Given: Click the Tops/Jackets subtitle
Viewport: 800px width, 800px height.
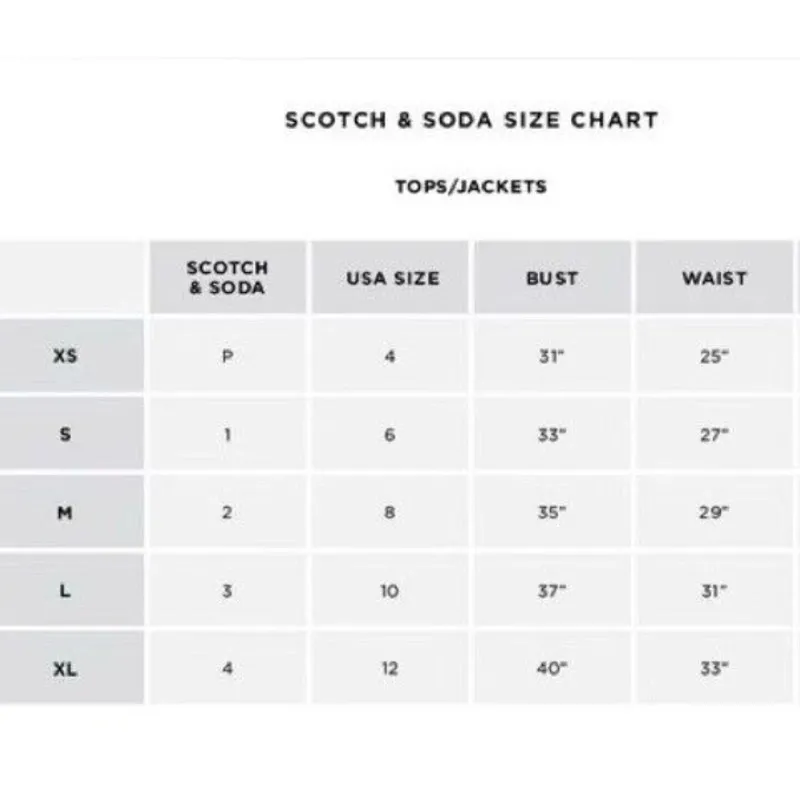Looking at the screenshot, I should coord(470,187).
